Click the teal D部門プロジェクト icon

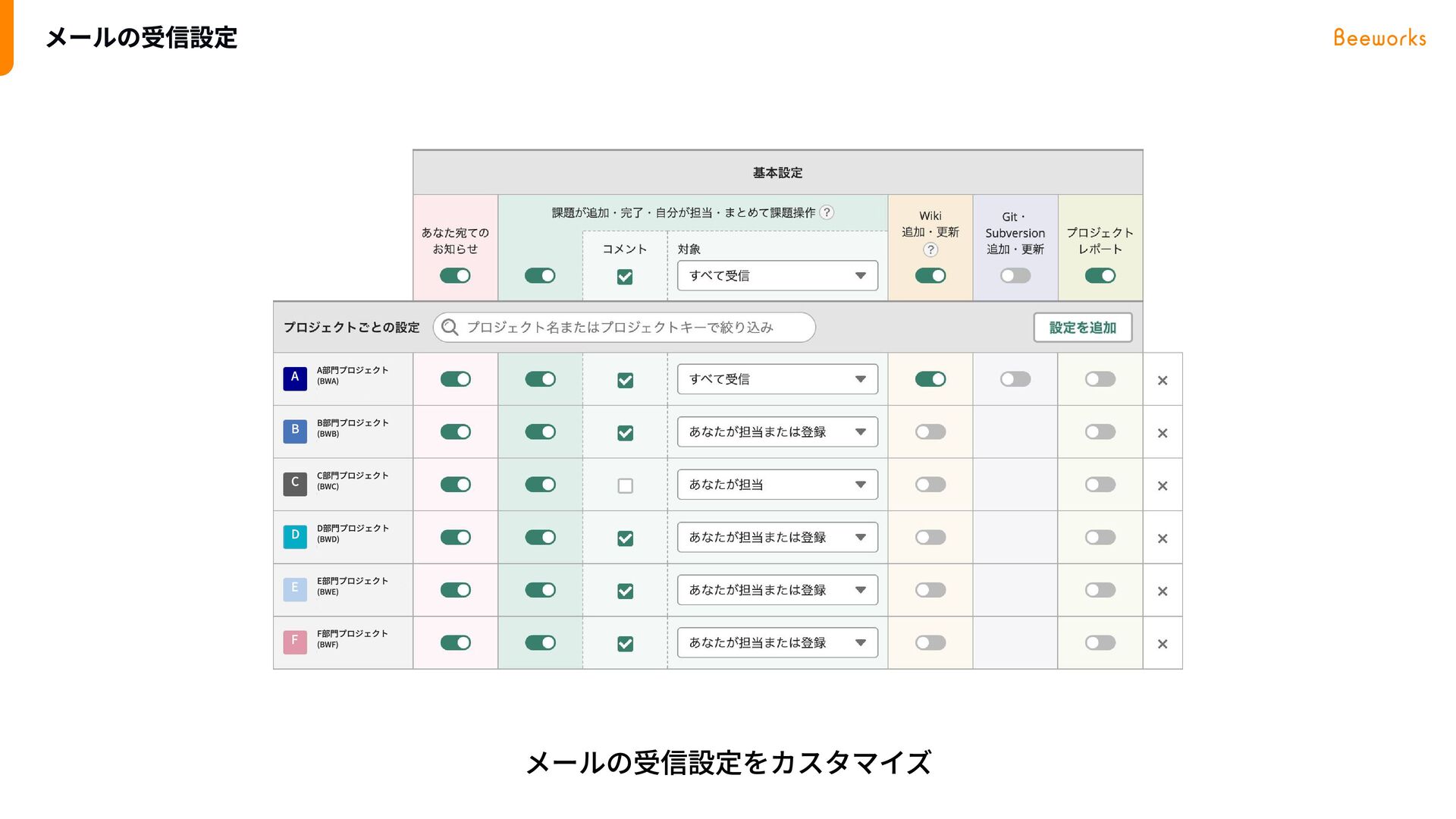coord(295,537)
